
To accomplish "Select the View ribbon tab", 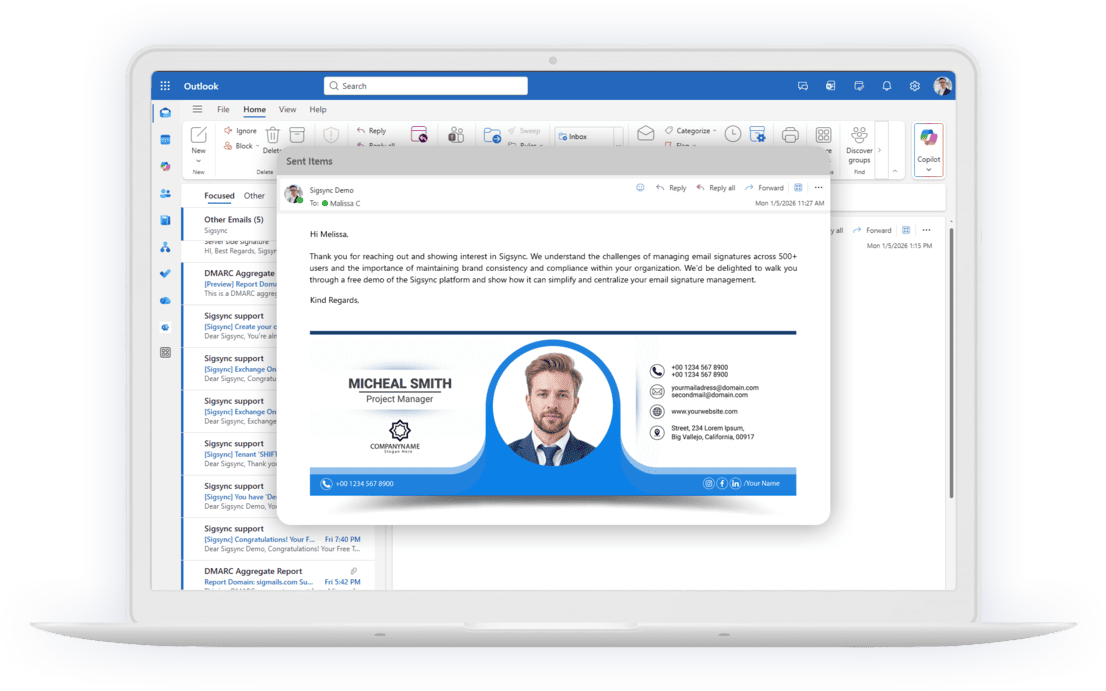I will 287,109.
